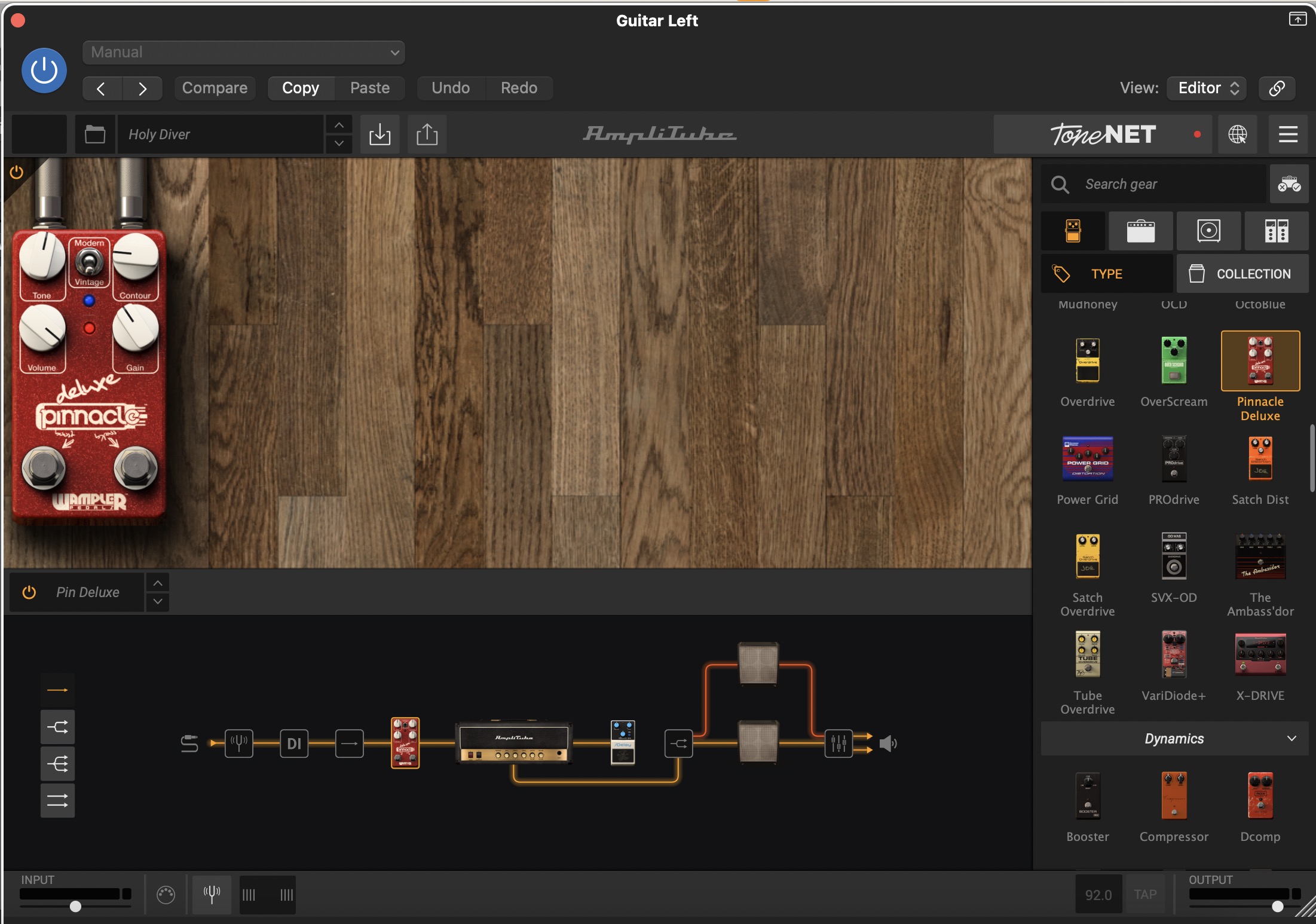Click the Paste button
The height and width of the screenshot is (924, 1316).
[x=370, y=88]
